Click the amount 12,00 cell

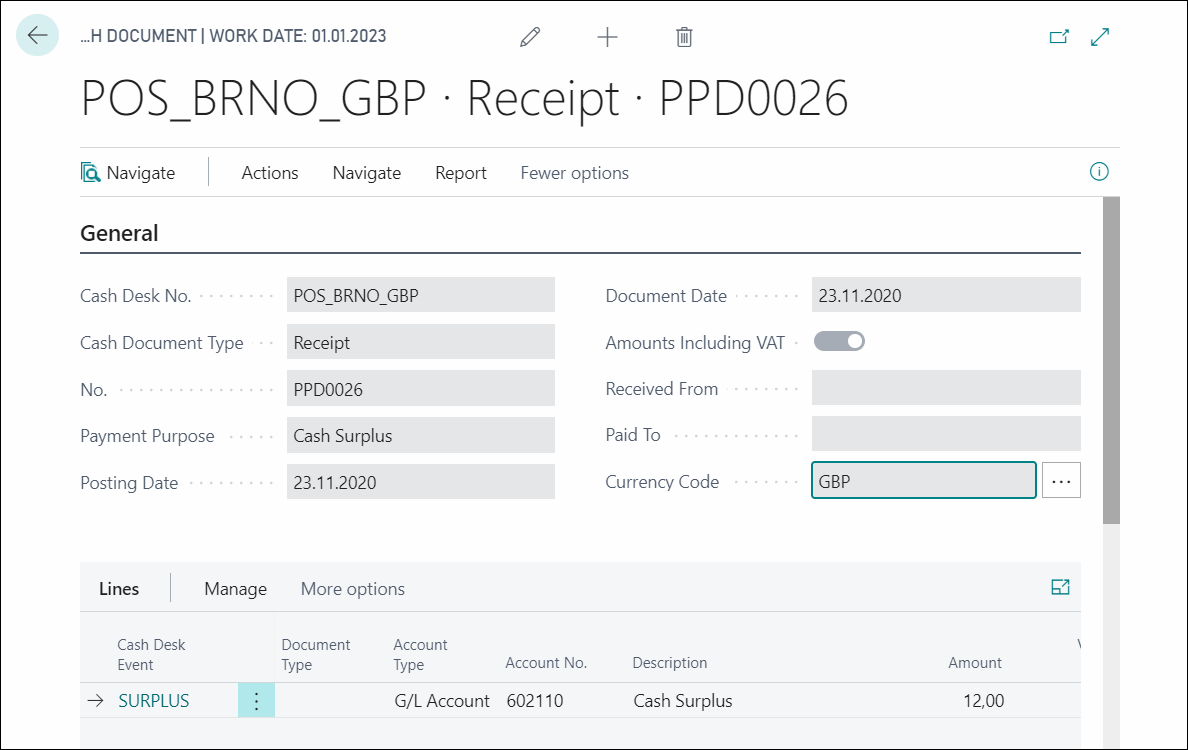click(x=983, y=701)
